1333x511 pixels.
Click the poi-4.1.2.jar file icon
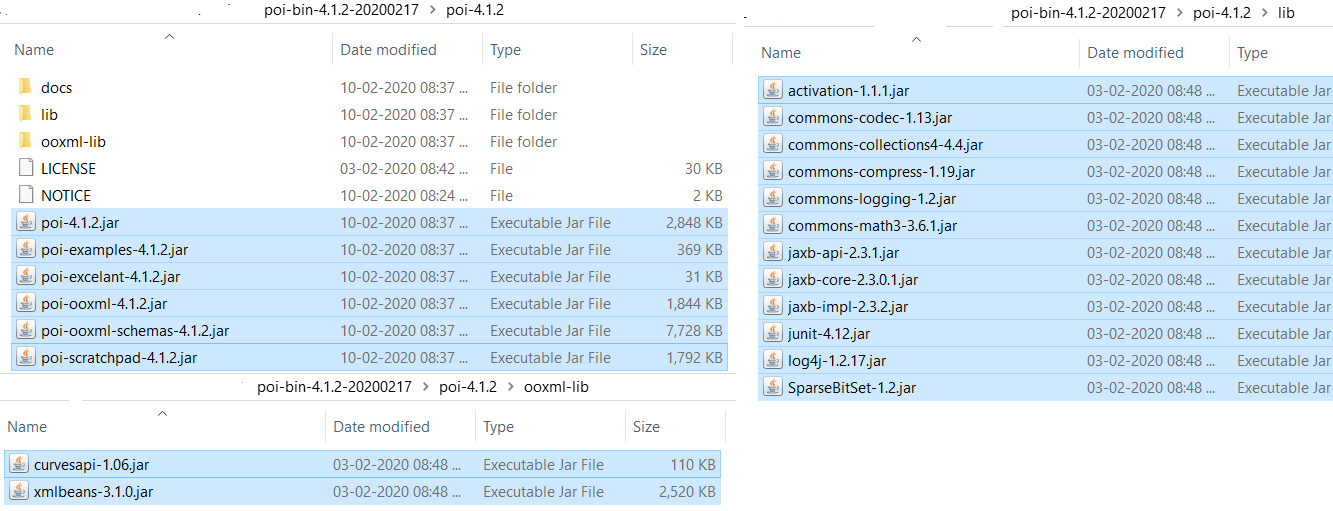(x=26, y=222)
